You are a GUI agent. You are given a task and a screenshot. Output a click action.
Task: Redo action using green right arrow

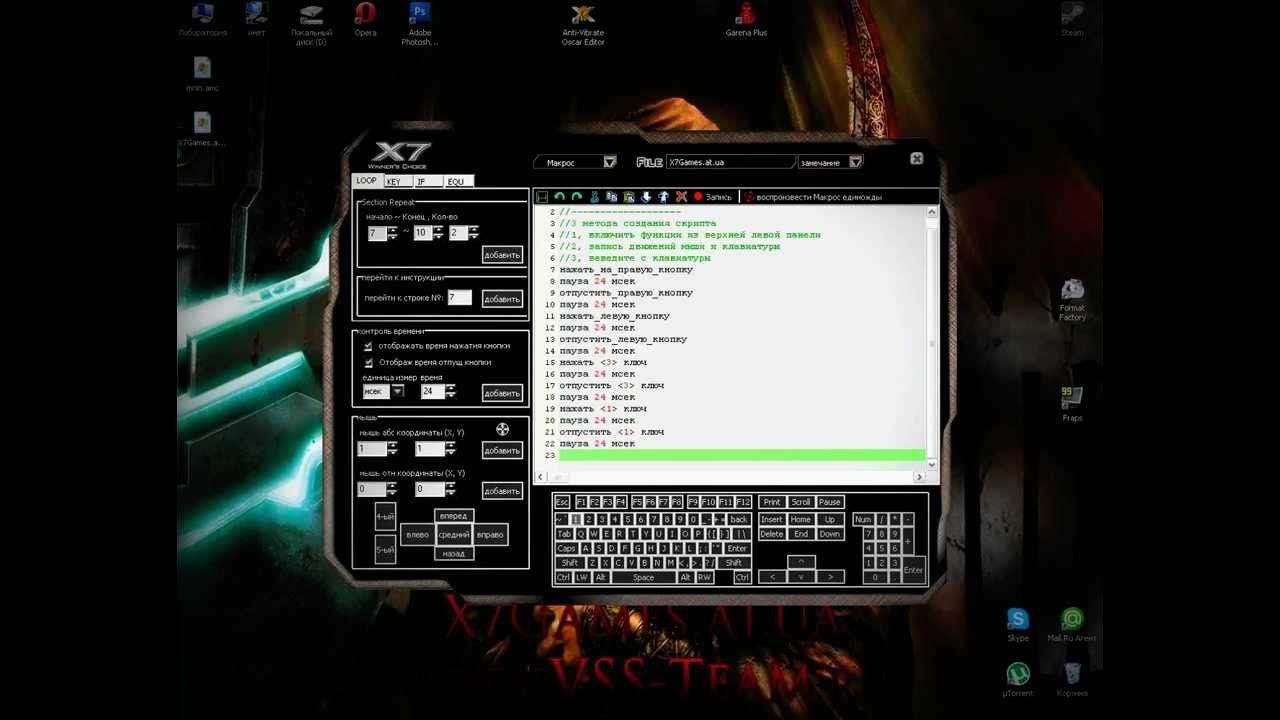coord(577,197)
